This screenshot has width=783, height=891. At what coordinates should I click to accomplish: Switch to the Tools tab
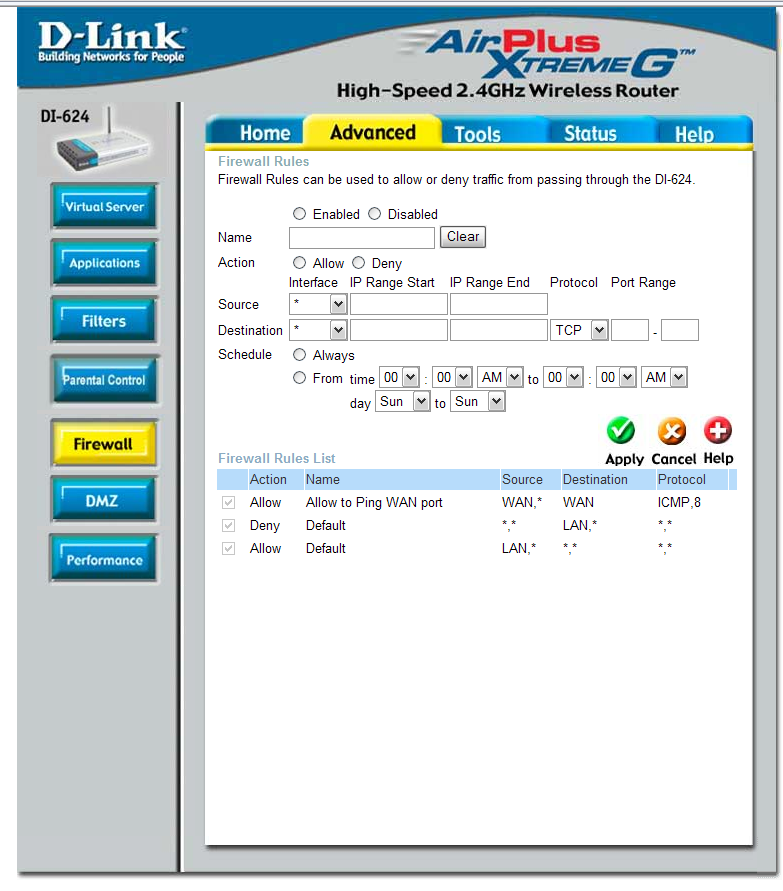click(477, 134)
